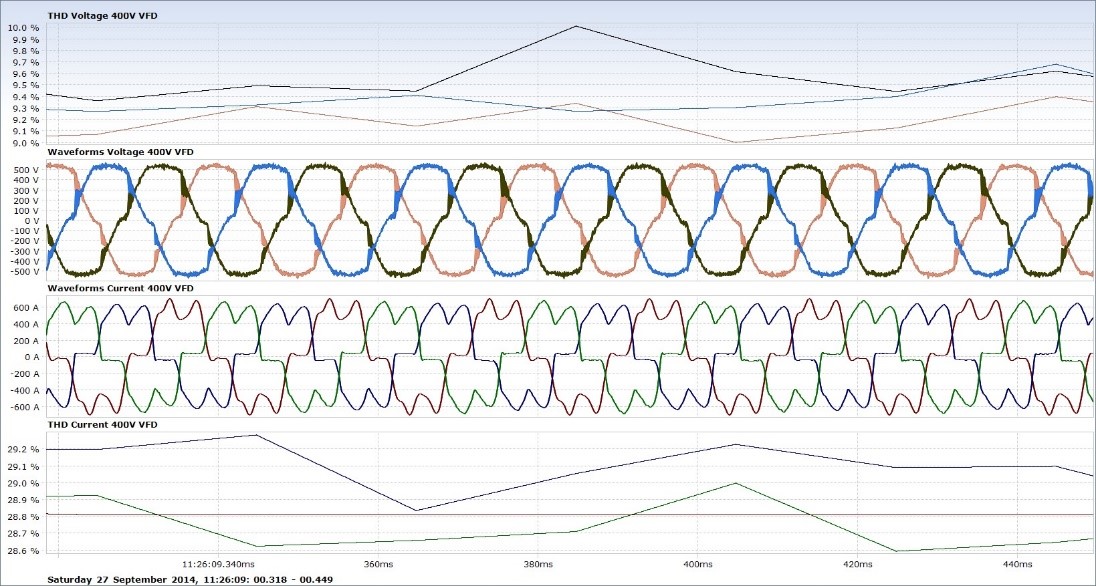Select the '11:26:09.340ms' time axis label
The height and width of the screenshot is (586, 1096).
(218, 564)
